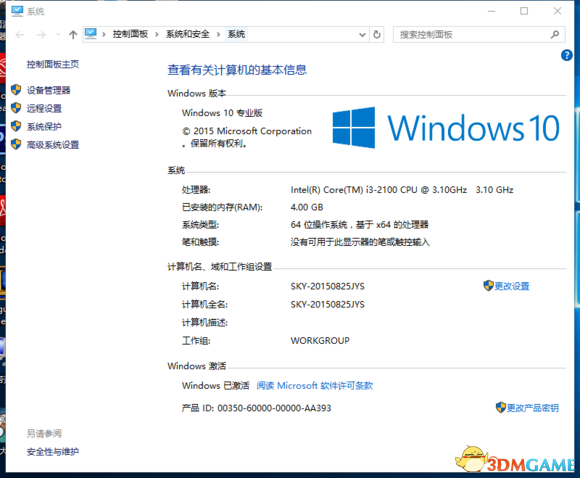
Task: Select the 系统和安全 breadcrumb item
Action: [188, 34]
